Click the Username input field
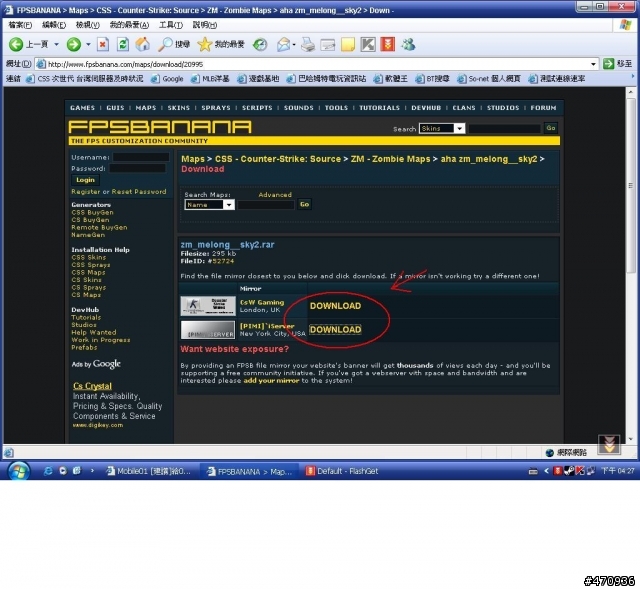Screen dimensions: 640x589 tap(141, 157)
